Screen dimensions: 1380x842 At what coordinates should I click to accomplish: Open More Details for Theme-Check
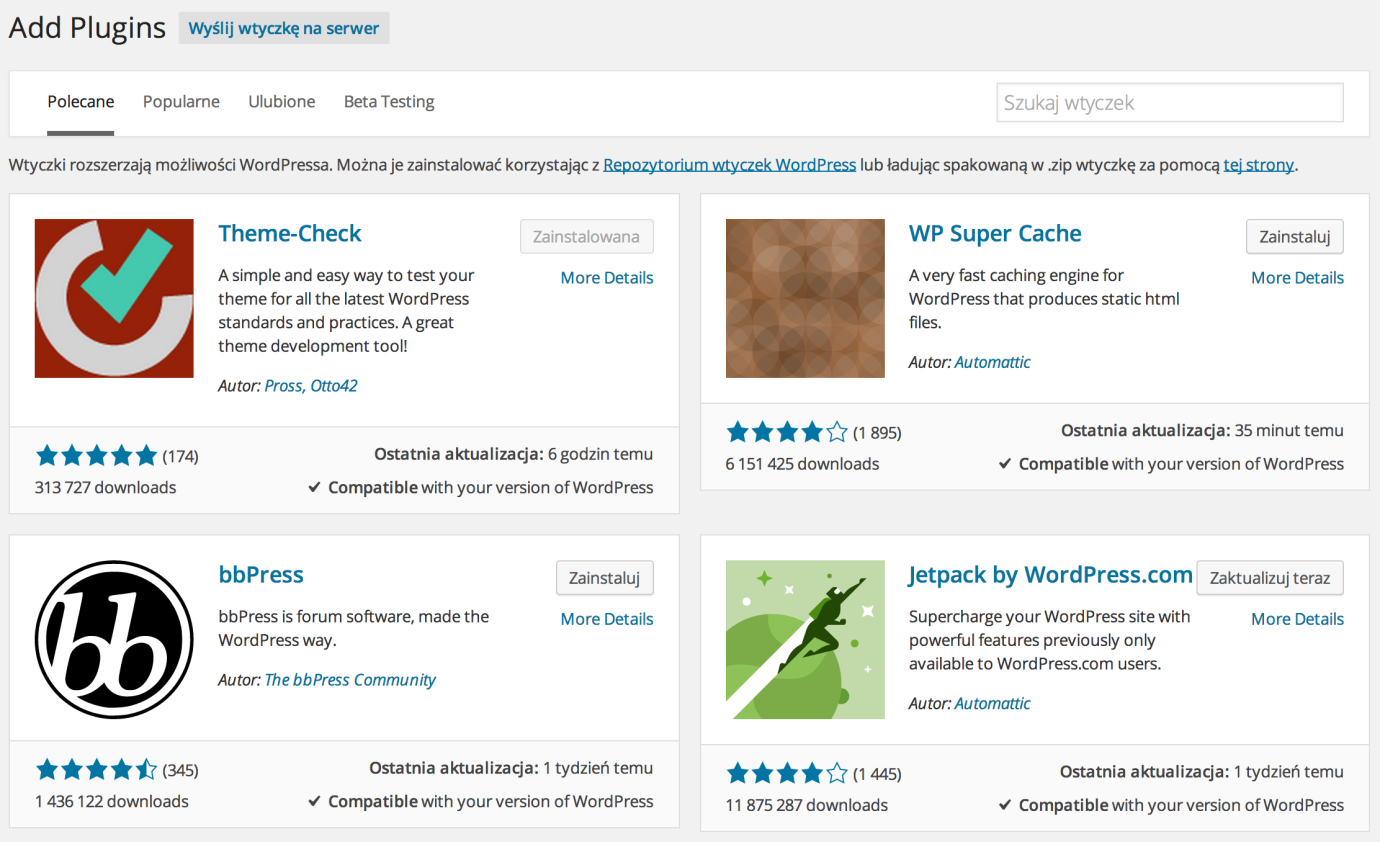point(606,278)
